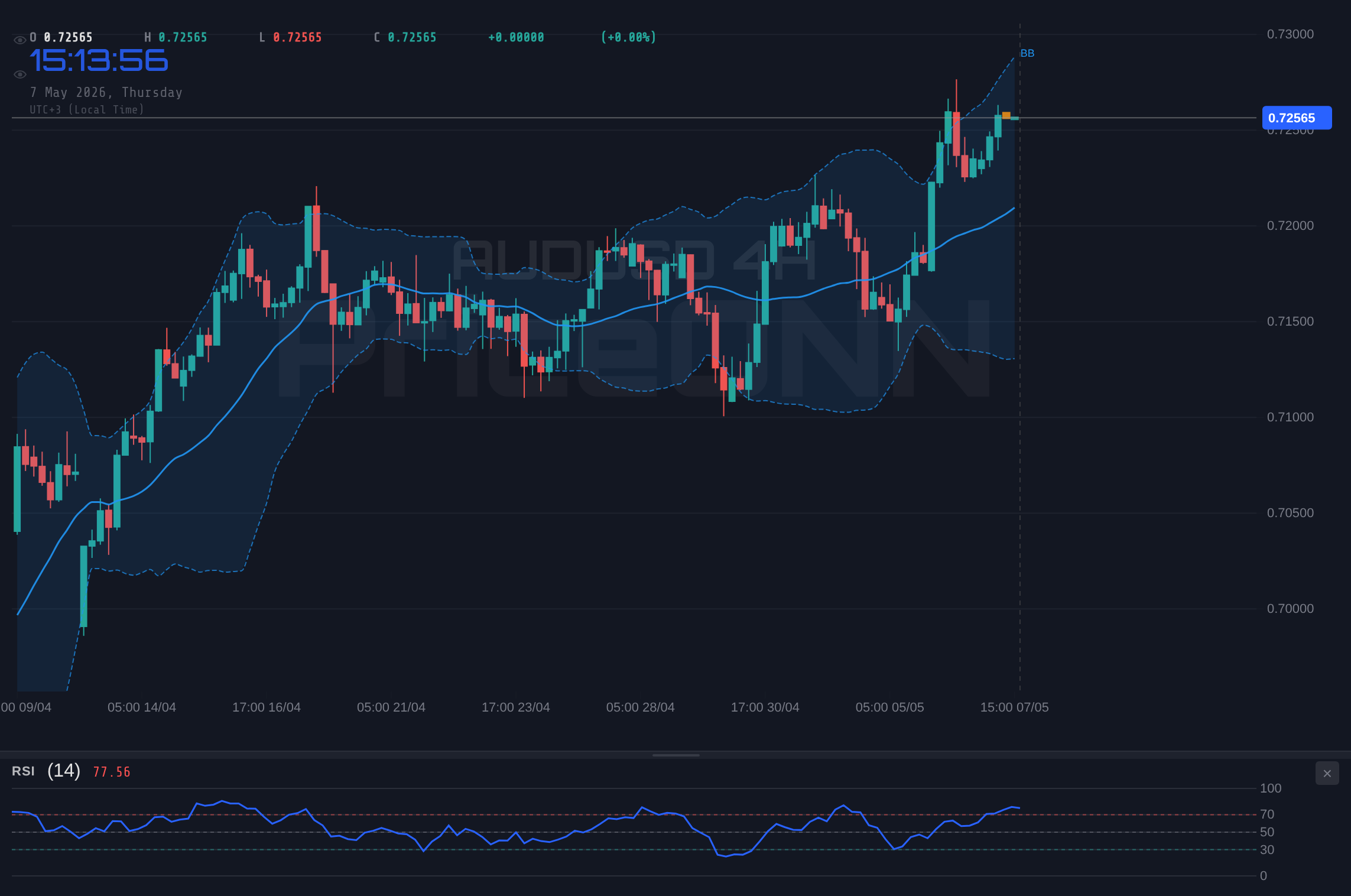This screenshot has height=896, width=1351.
Task: Select the current price tag 0.72565
Action: click(x=1297, y=118)
